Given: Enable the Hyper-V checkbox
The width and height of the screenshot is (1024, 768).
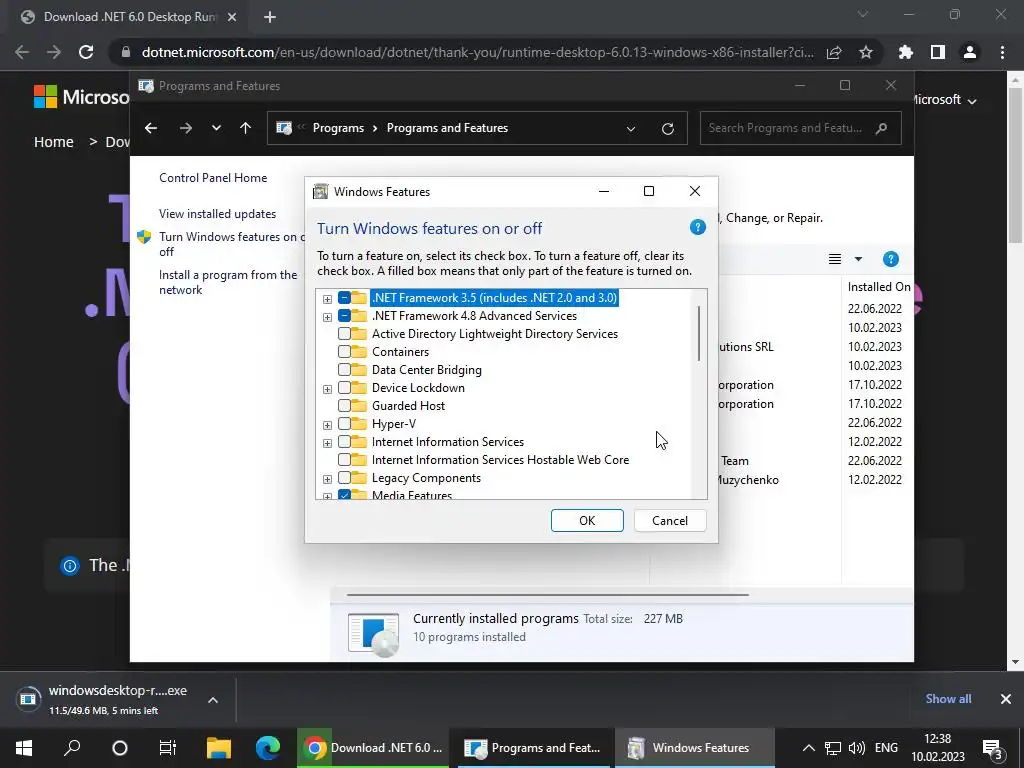Looking at the screenshot, I should (x=344, y=424).
